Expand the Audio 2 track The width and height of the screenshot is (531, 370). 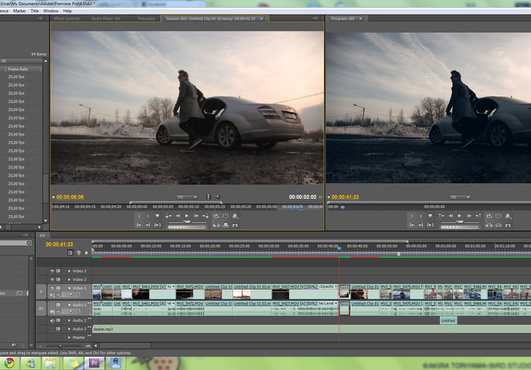tap(69, 321)
